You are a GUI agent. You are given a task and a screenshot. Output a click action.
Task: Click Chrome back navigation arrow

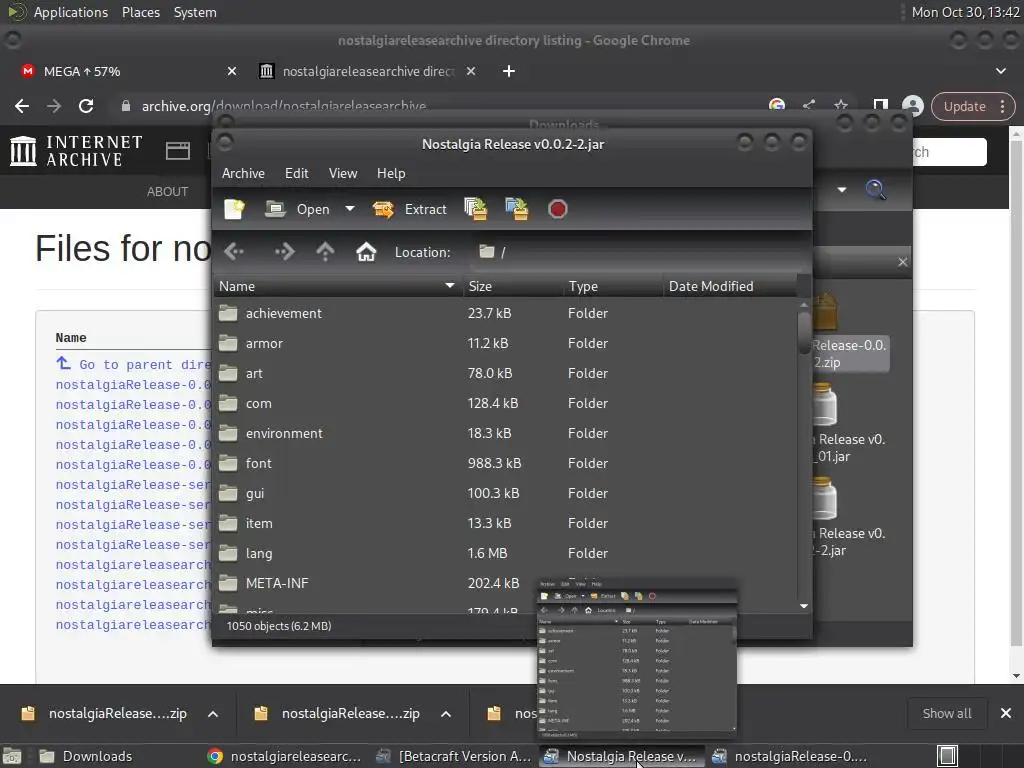pyautogui.click(x=22, y=106)
